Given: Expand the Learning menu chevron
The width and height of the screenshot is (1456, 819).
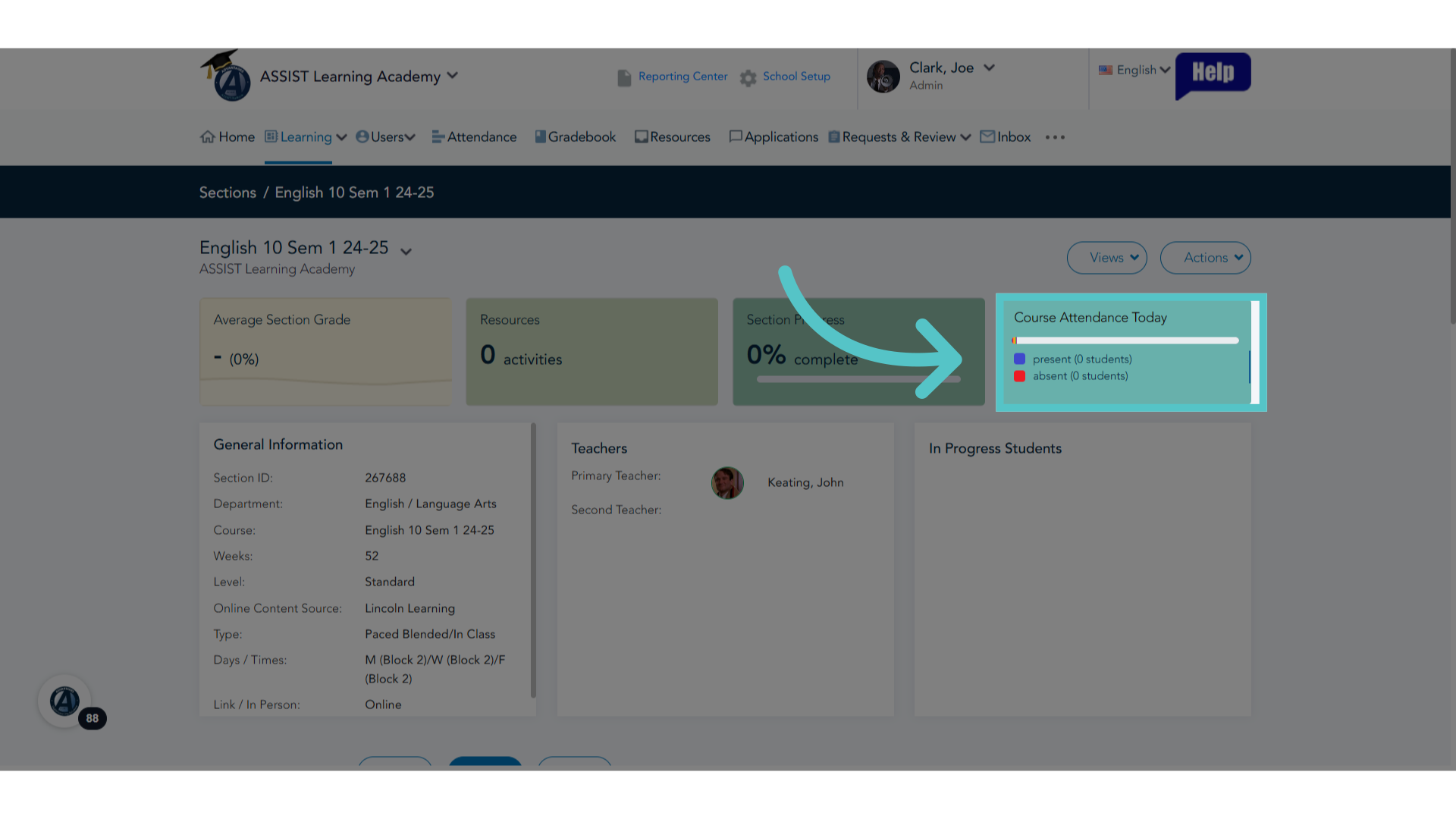Looking at the screenshot, I should [341, 137].
